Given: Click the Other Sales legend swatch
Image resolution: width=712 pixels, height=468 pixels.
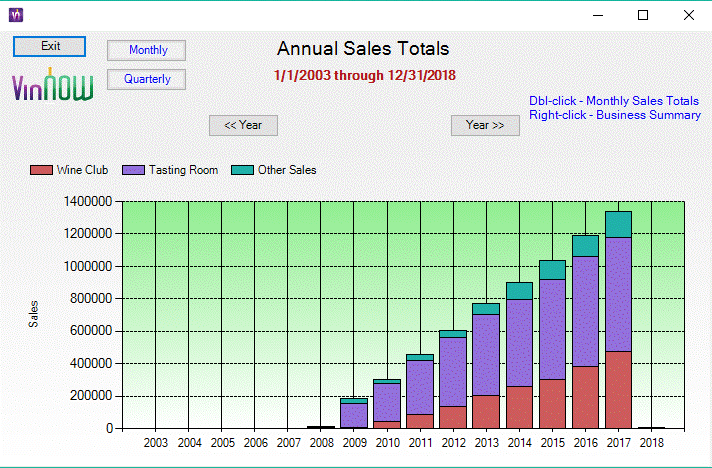Looking at the screenshot, I should [x=242, y=170].
